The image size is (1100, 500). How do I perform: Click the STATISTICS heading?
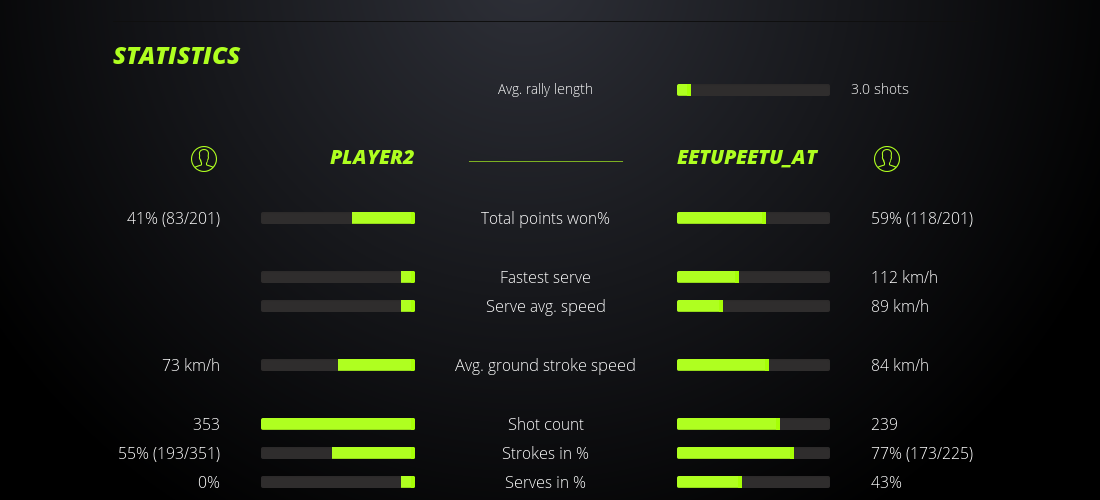177,56
